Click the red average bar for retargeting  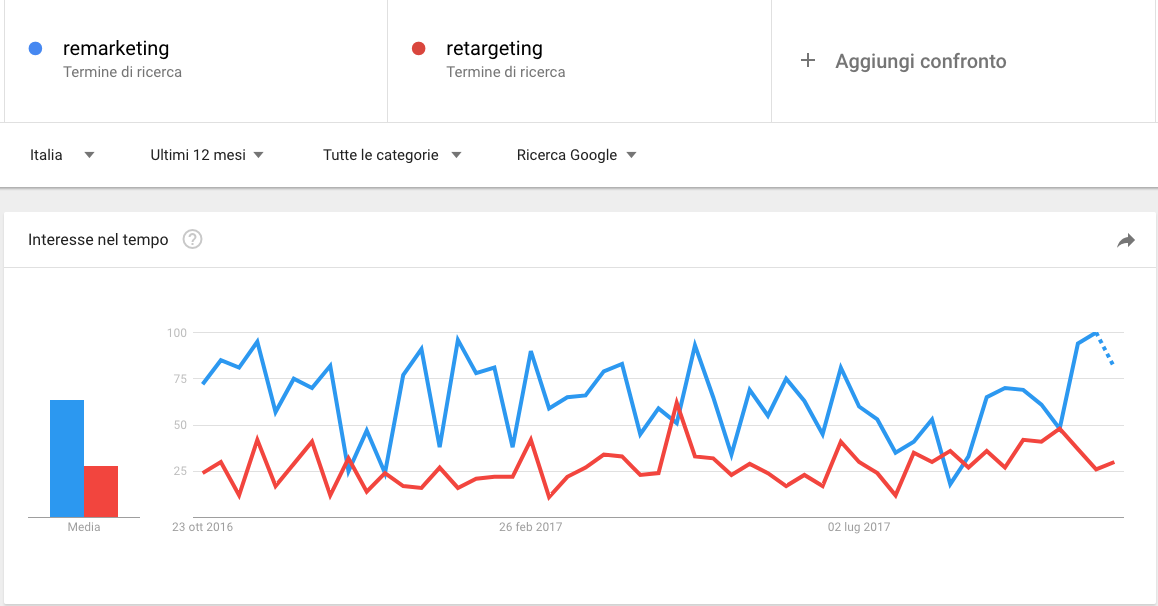coord(101,491)
